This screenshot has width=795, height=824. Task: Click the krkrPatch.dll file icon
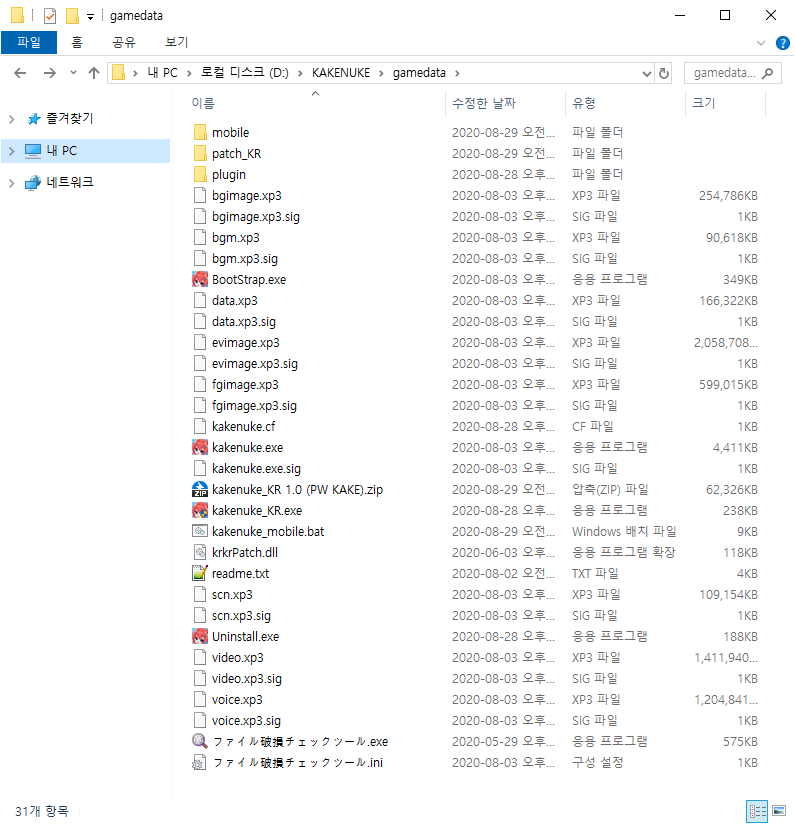click(x=200, y=552)
